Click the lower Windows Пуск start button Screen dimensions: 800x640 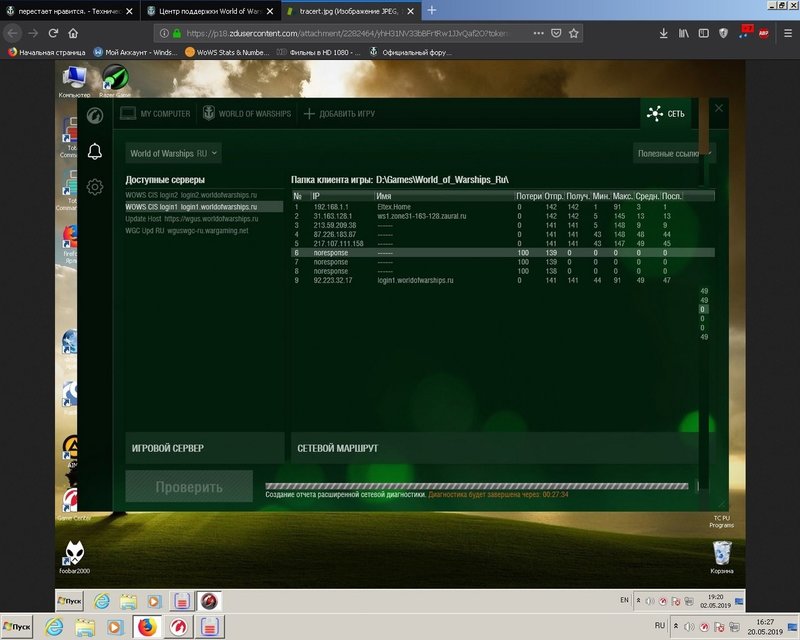coord(17,626)
